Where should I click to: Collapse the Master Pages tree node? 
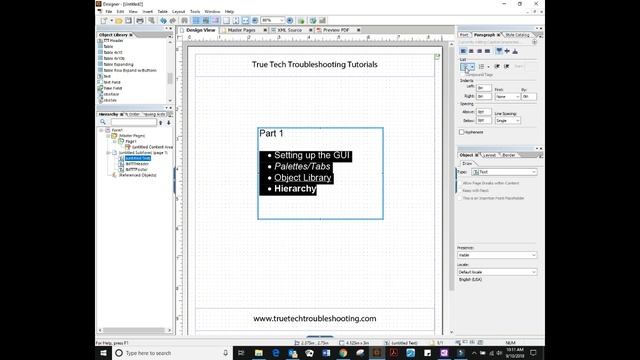(x=109, y=136)
